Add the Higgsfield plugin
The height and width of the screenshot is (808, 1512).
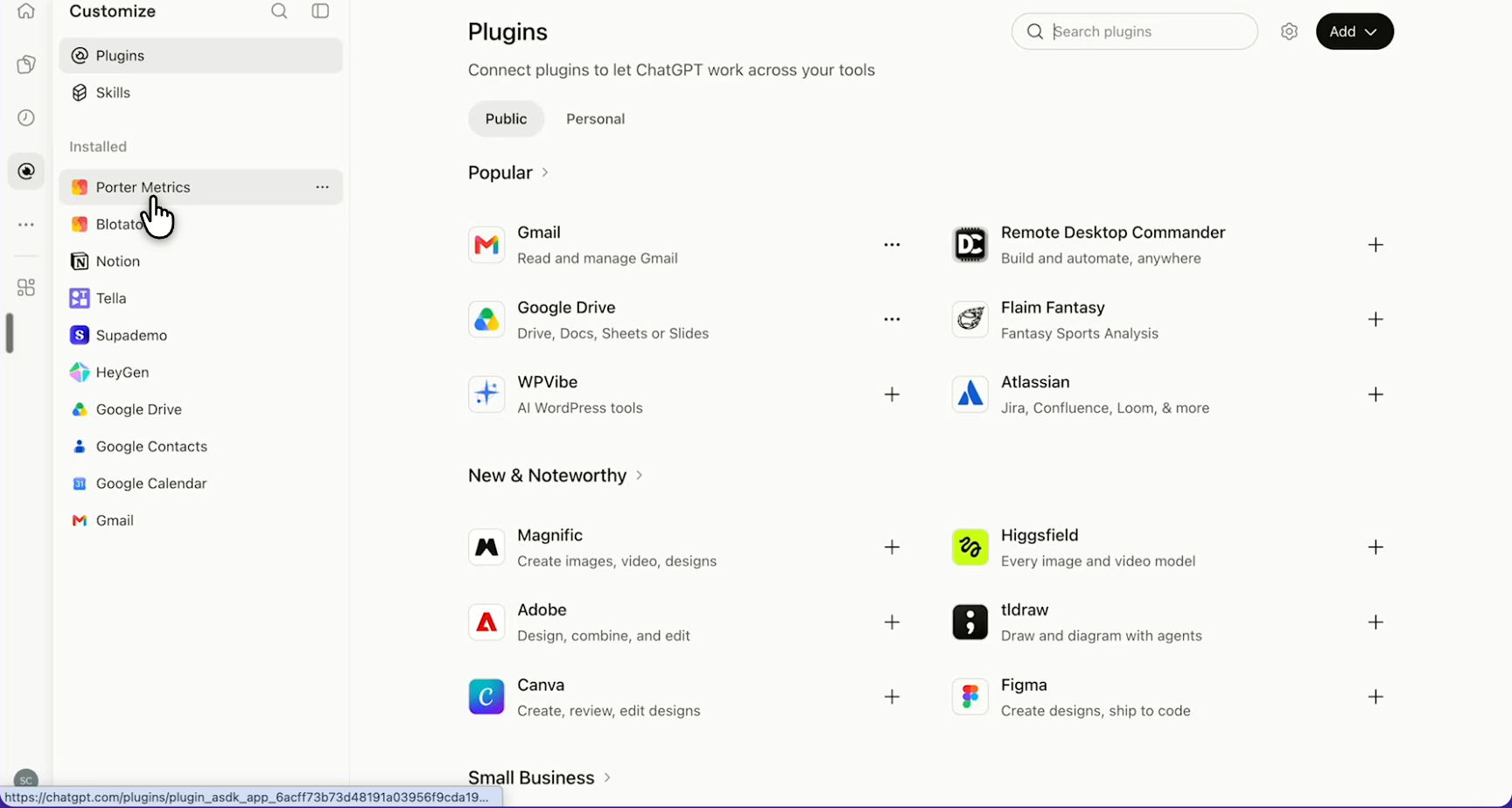pos(1375,547)
